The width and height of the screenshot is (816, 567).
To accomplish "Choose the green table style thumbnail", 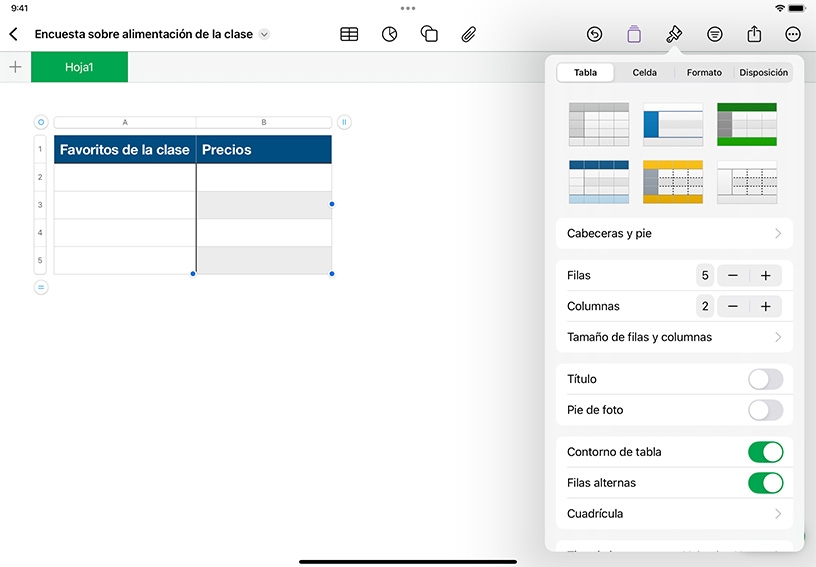I will pyautogui.click(x=747, y=124).
